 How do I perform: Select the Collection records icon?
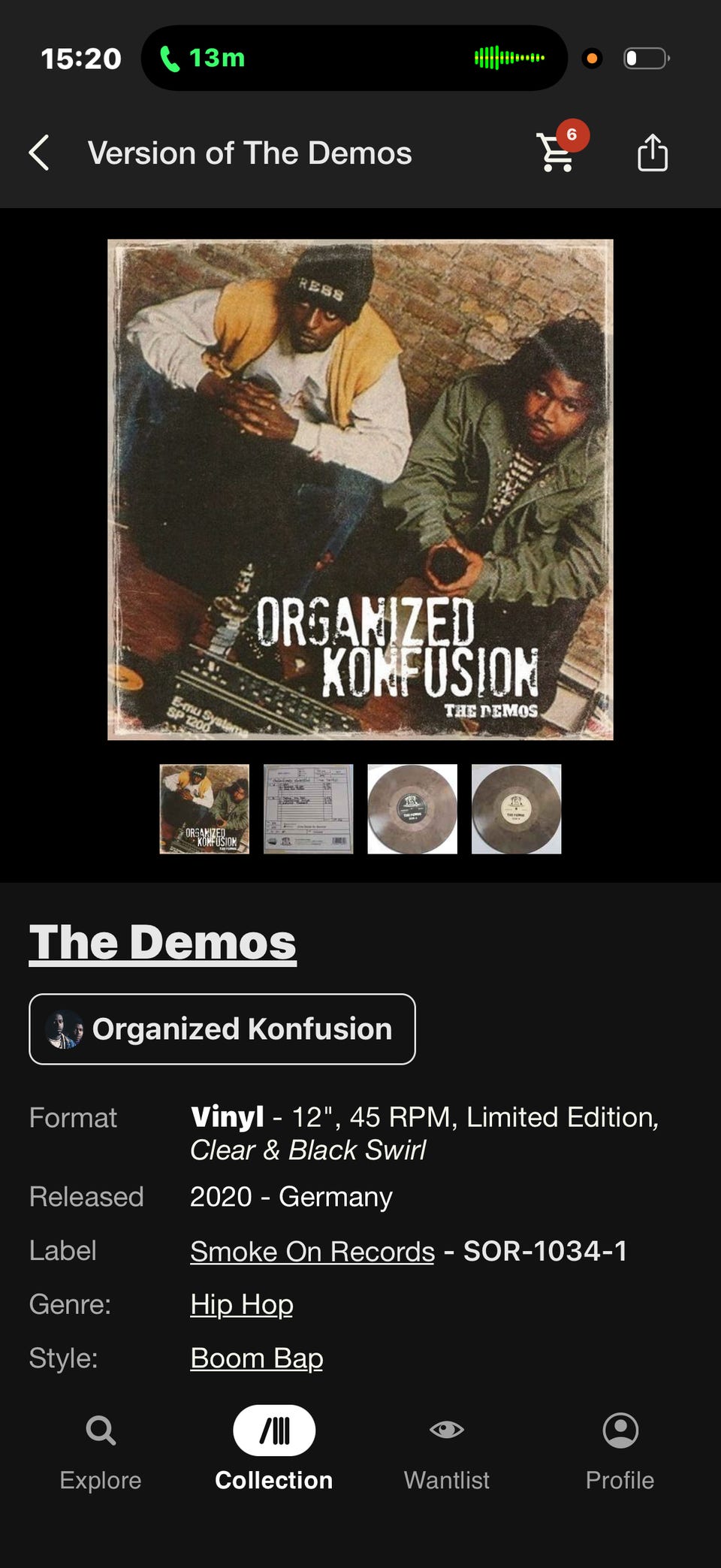coord(274,1430)
